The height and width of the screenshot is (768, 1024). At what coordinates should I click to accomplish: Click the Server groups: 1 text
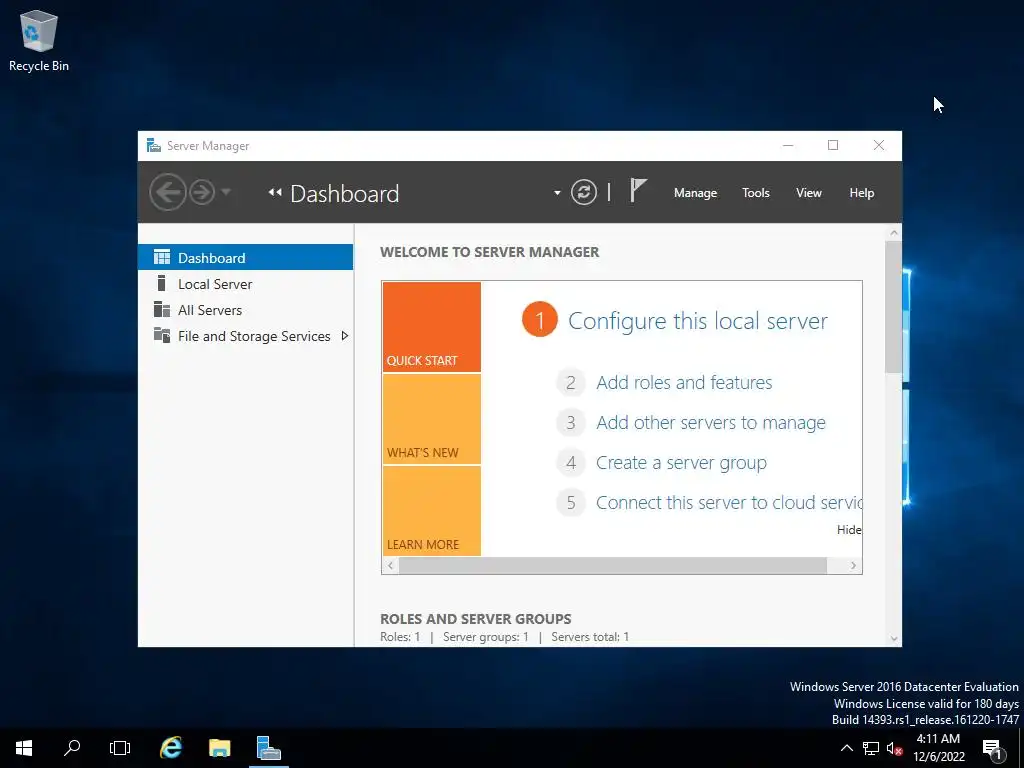click(485, 637)
